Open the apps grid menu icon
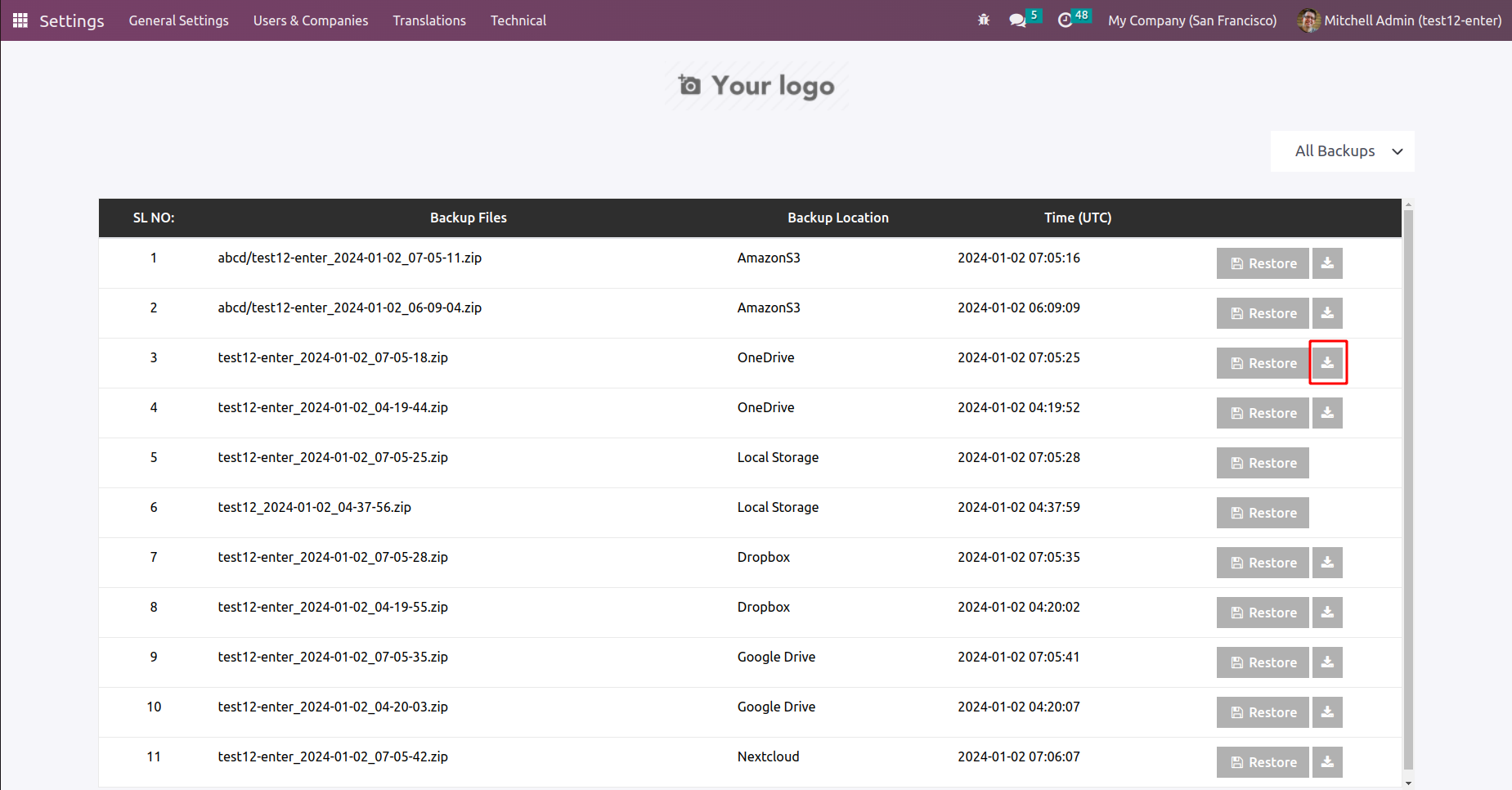This screenshot has height=790, width=1512. pyautogui.click(x=20, y=20)
